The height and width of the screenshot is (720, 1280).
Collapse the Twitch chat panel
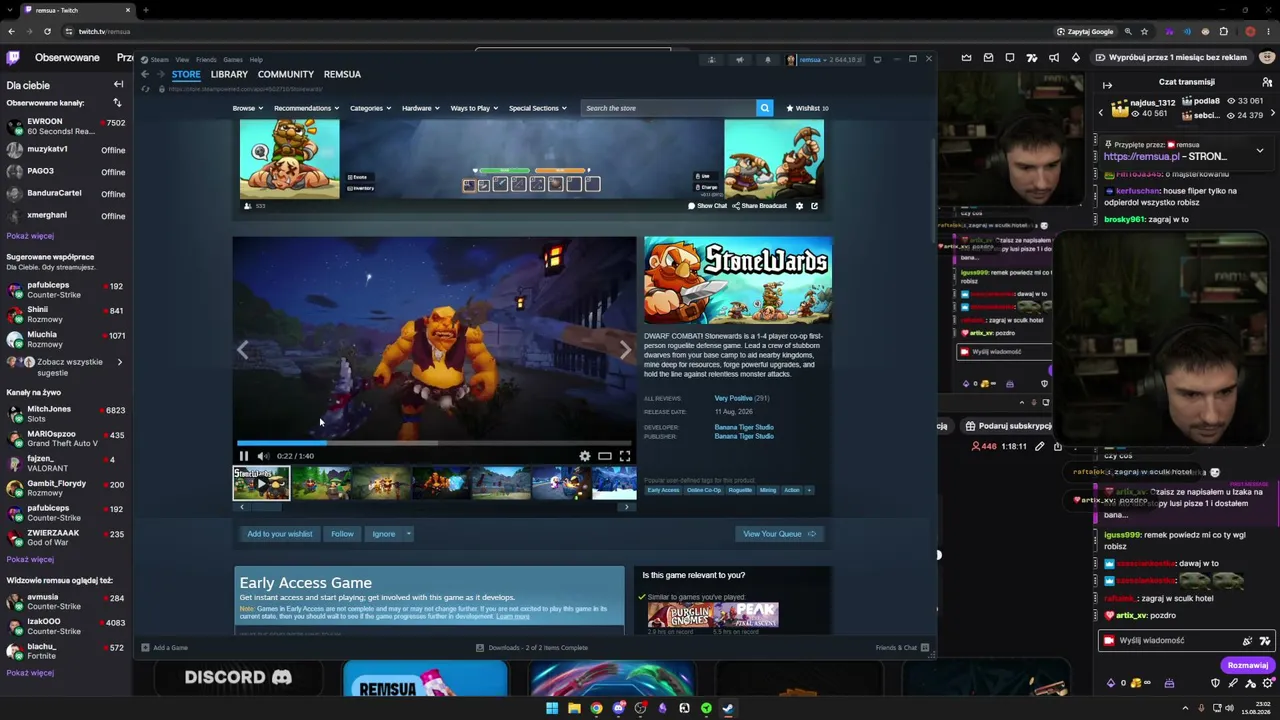pos(1107,85)
